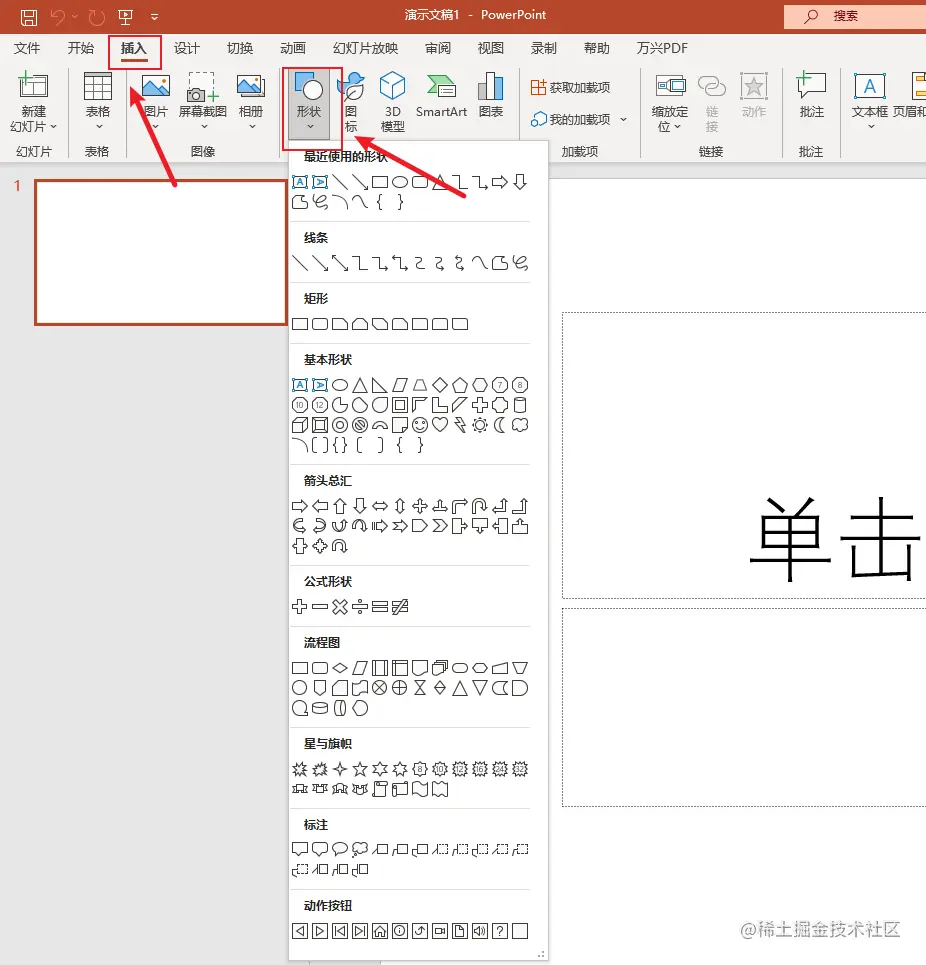Select the plus sign formula shape
The image size is (926, 965).
click(300, 607)
